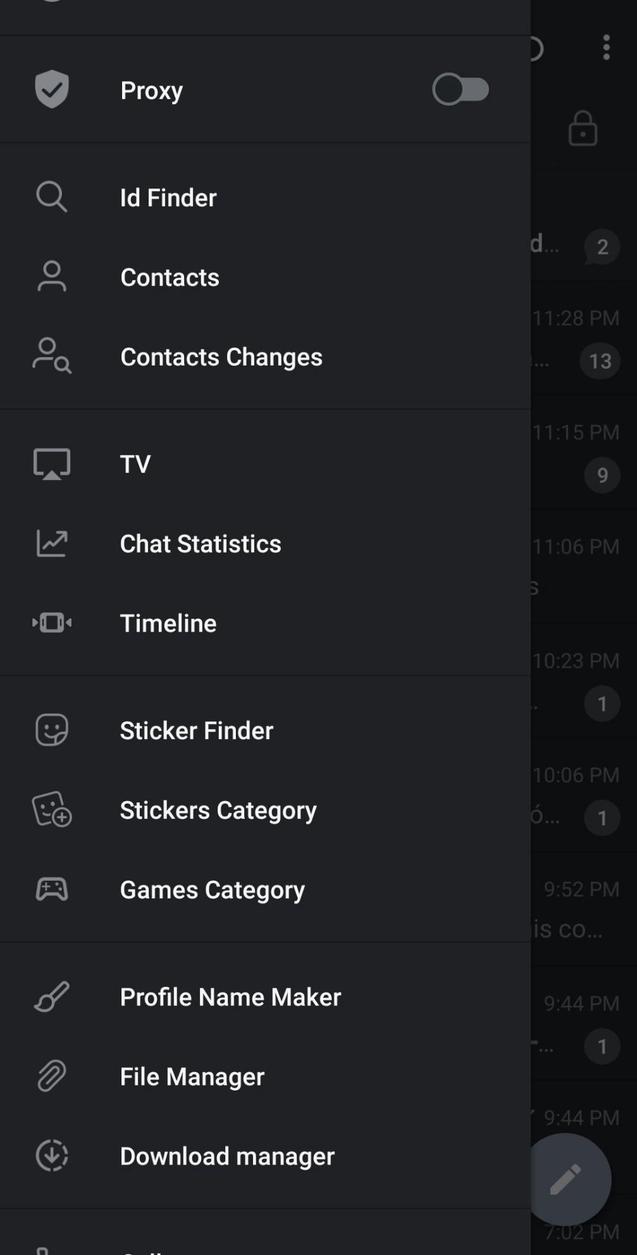Image resolution: width=637 pixels, height=1255 pixels.
Task: Select the Profile Name Maker brush icon
Action: click(x=50, y=996)
